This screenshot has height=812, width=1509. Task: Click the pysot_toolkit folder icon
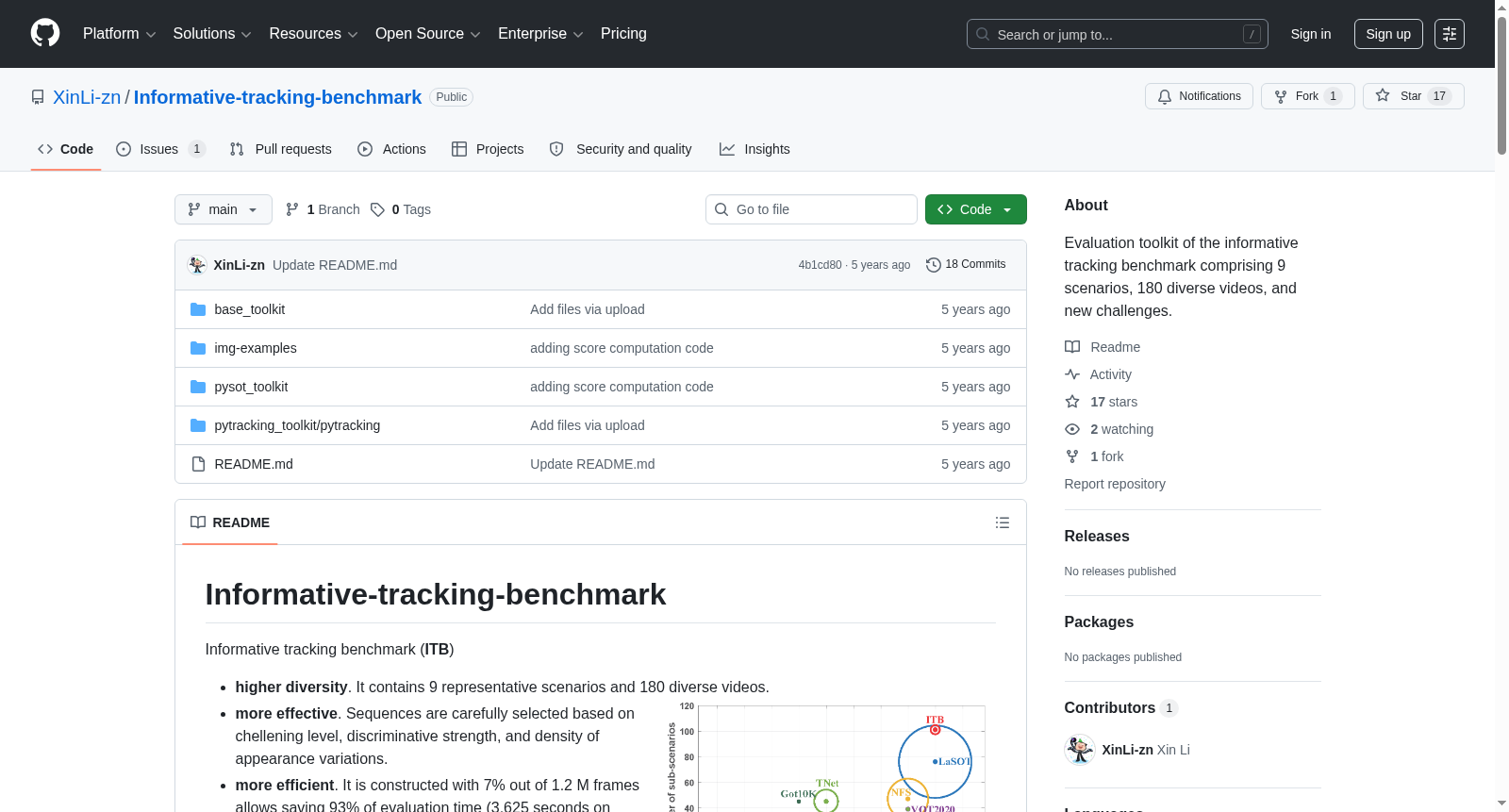pos(198,387)
